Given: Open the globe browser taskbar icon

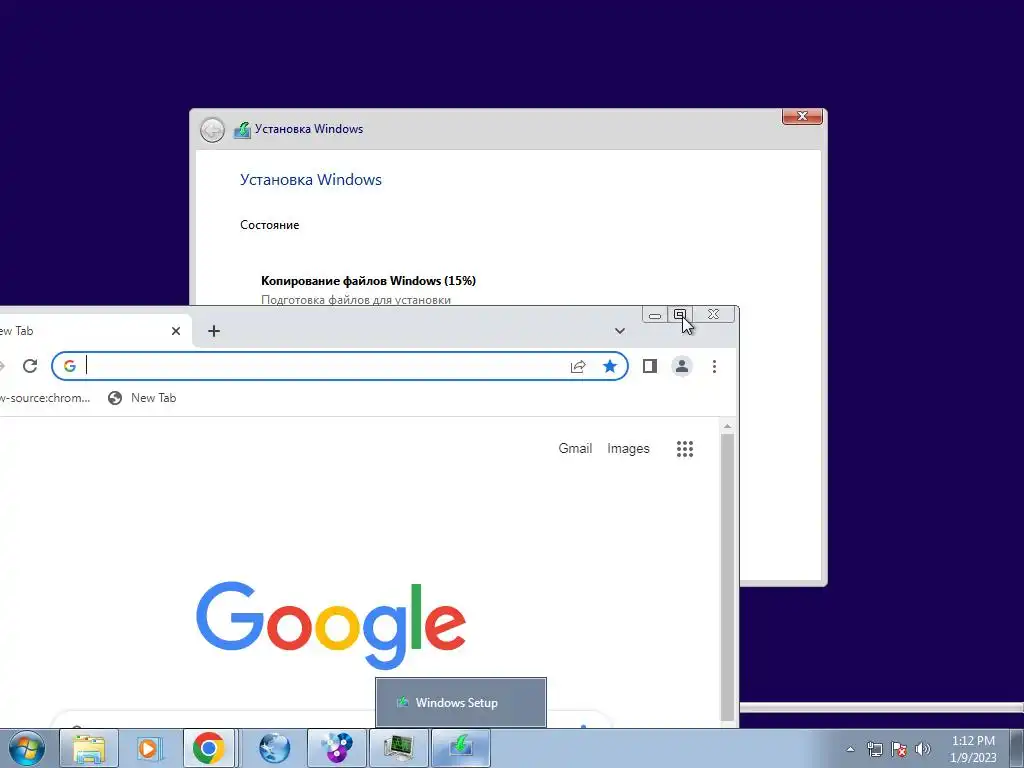Looking at the screenshot, I should (x=274, y=748).
